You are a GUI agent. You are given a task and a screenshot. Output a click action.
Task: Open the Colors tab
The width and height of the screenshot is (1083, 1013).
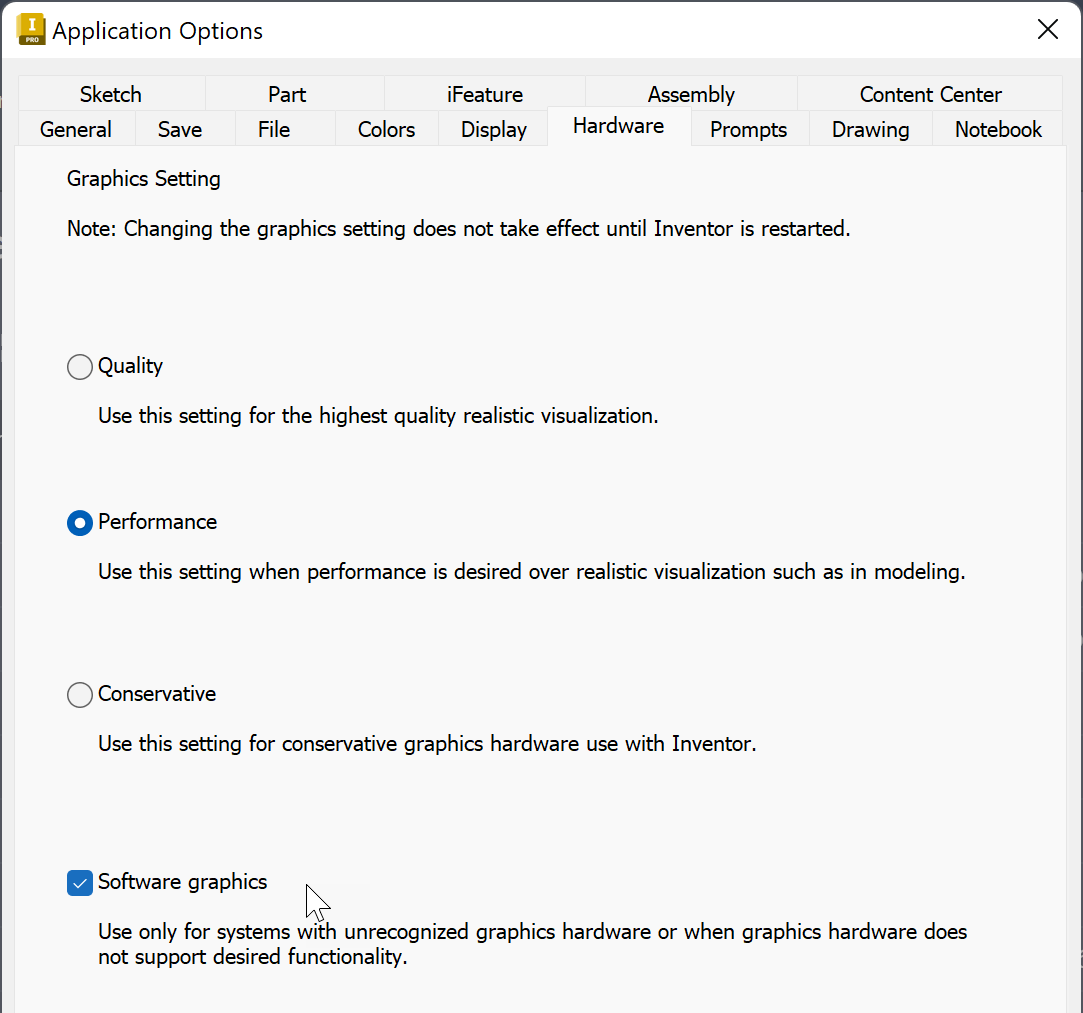click(x=386, y=129)
